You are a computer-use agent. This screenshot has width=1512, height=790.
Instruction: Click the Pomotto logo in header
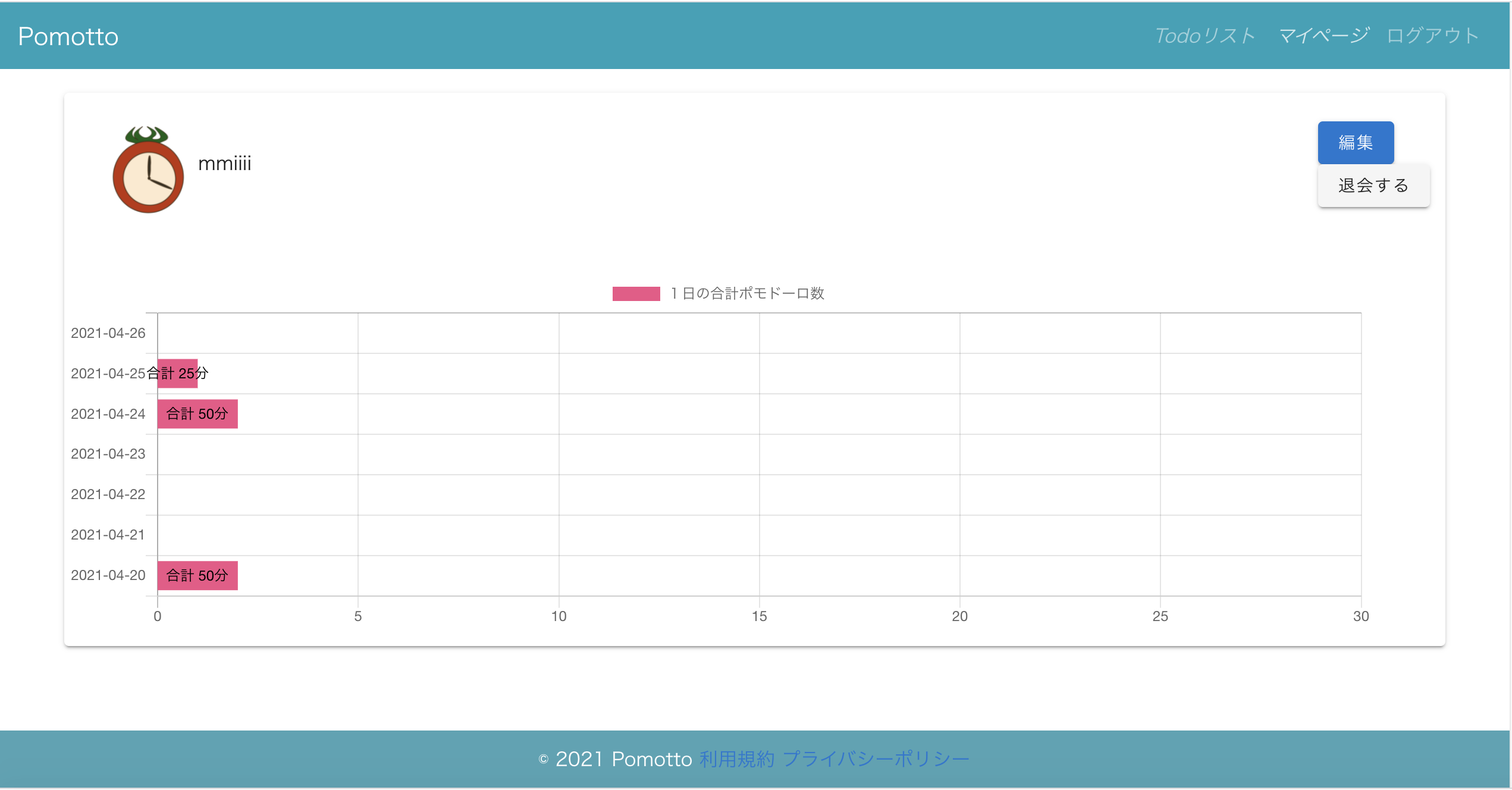(x=68, y=37)
